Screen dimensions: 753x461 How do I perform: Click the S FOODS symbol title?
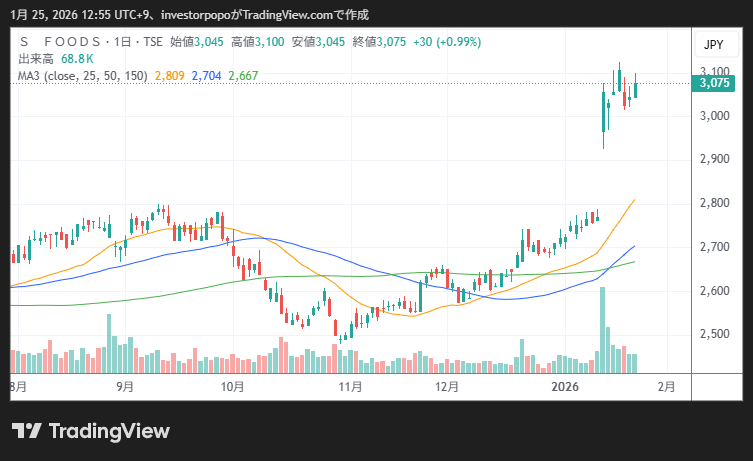(x=60, y=42)
